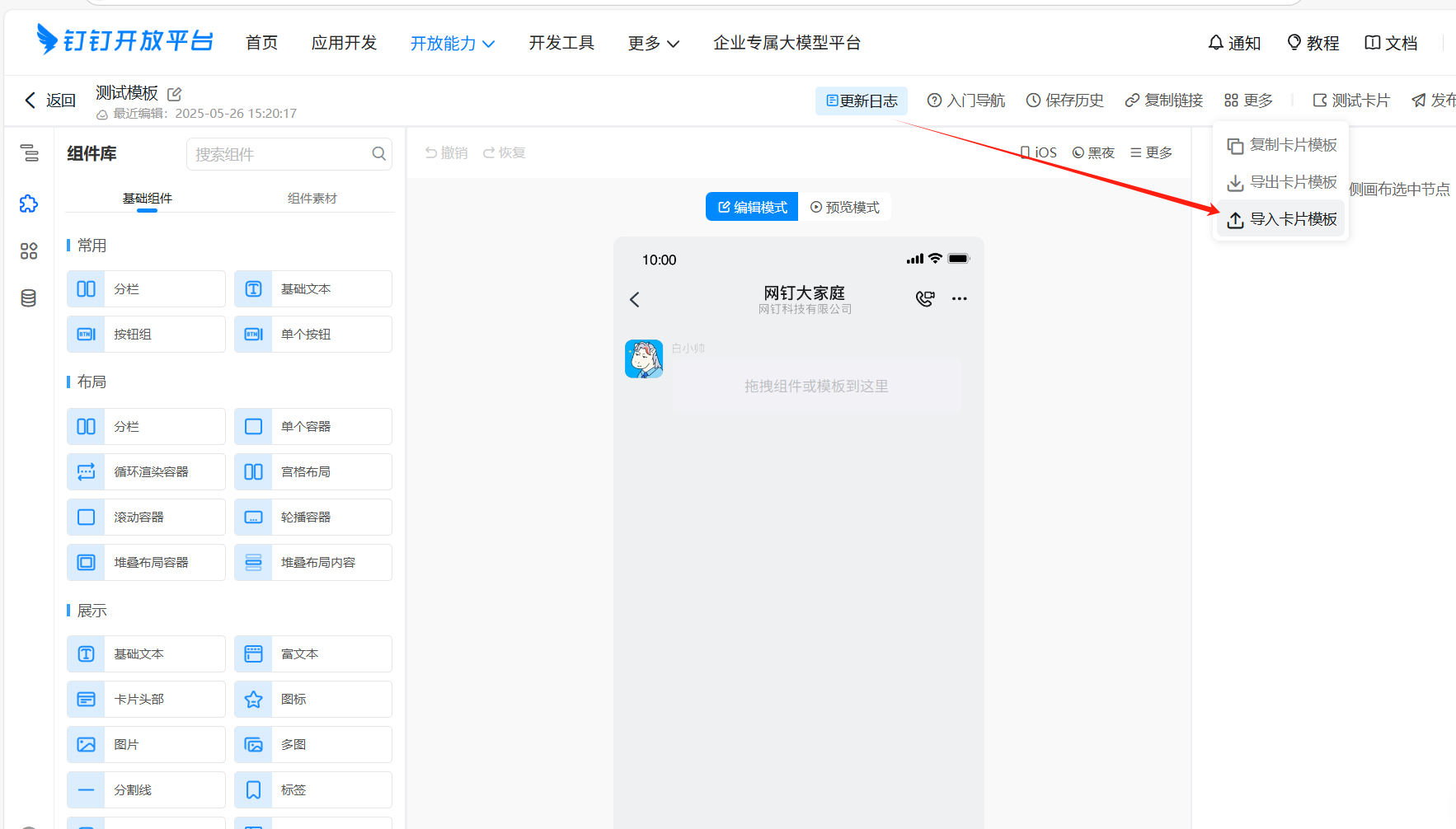Select 导入卡片模板 from the dropdown menu

point(1282,219)
